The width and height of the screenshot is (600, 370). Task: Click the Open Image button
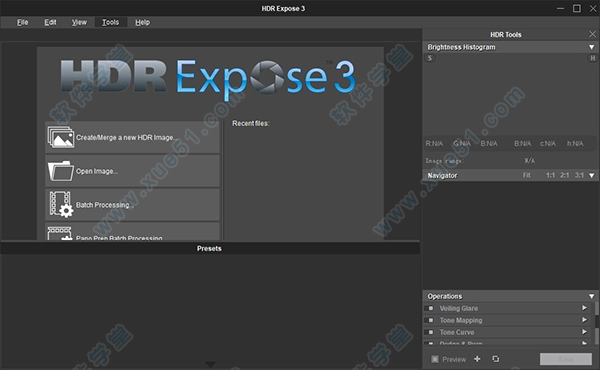coord(132,171)
